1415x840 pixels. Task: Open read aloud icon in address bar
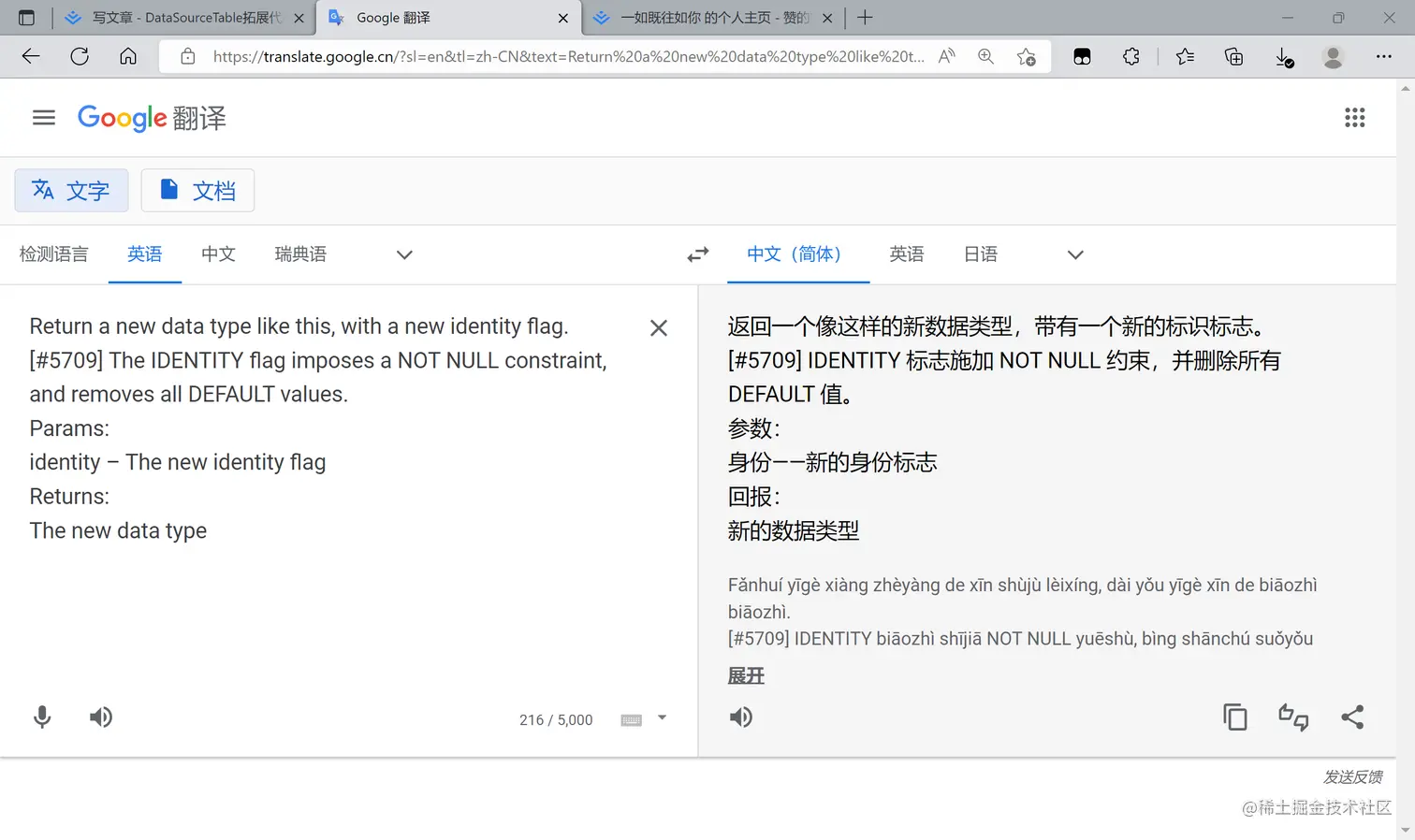[x=947, y=56]
